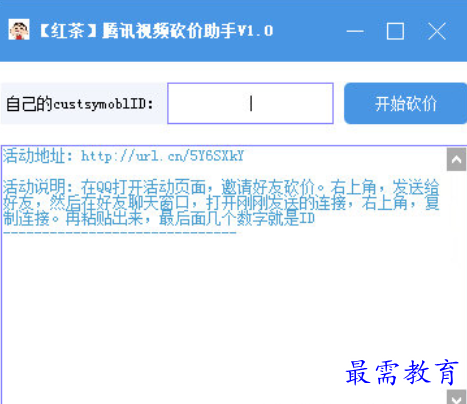
Task: Click the cartoon avatar app icon
Action: pos(19,30)
